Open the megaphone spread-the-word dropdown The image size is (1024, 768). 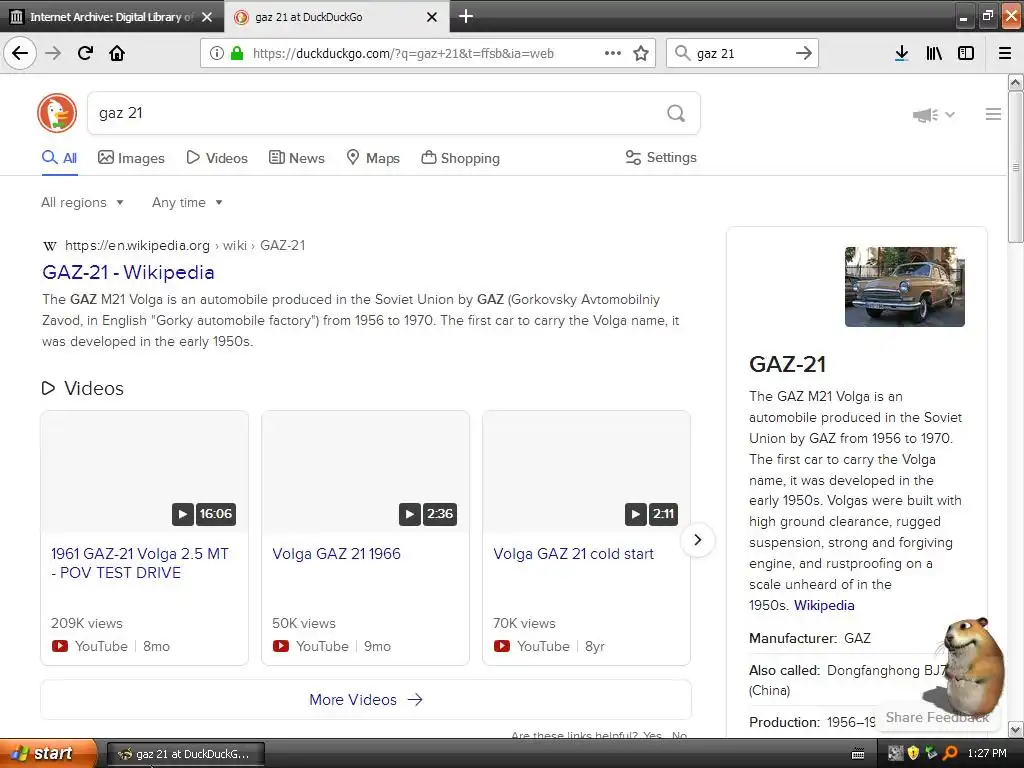[x=934, y=115]
